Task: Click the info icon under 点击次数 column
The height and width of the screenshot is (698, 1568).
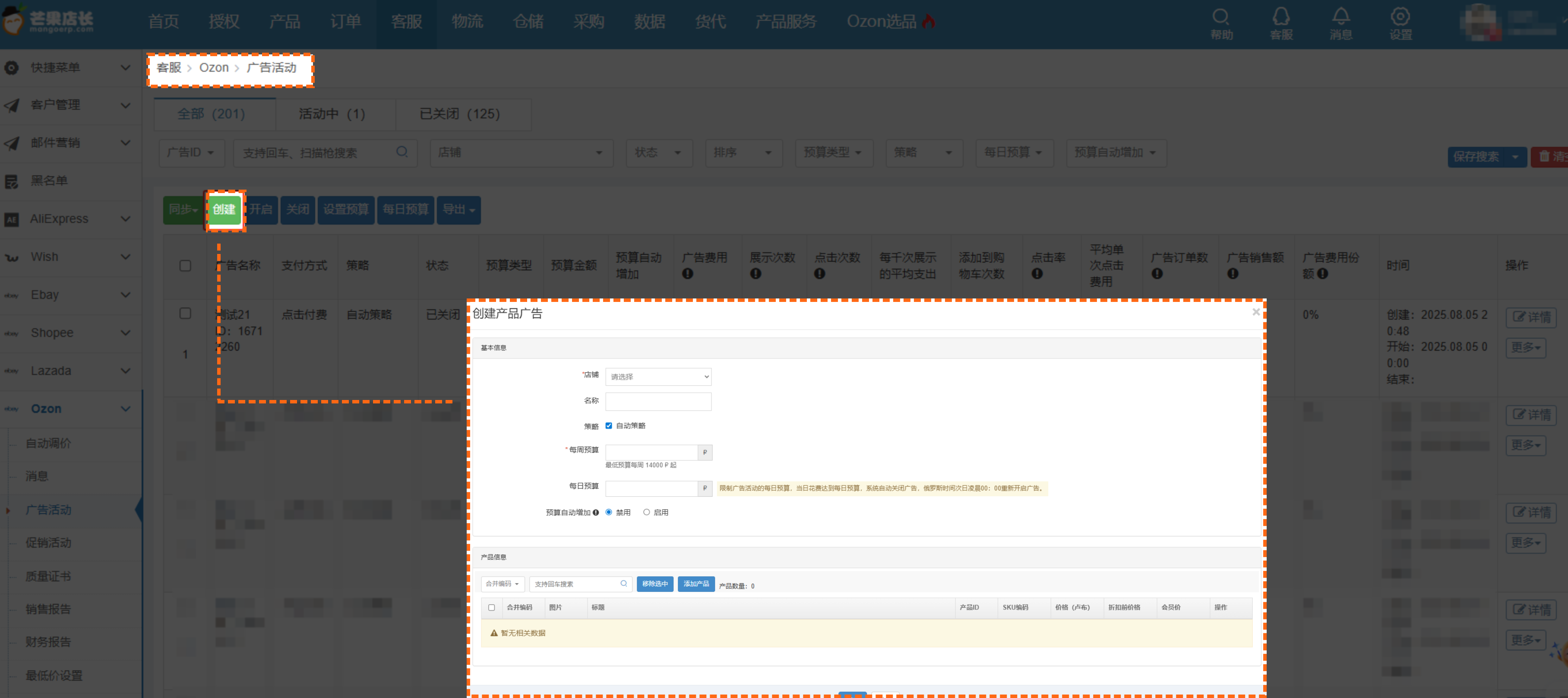Action: 819,273
